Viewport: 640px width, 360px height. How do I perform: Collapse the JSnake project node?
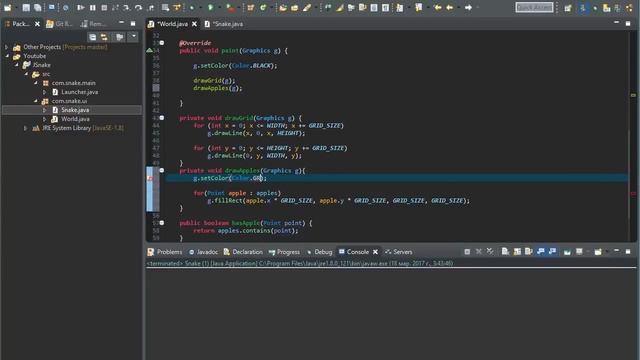click(x=17, y=65)
